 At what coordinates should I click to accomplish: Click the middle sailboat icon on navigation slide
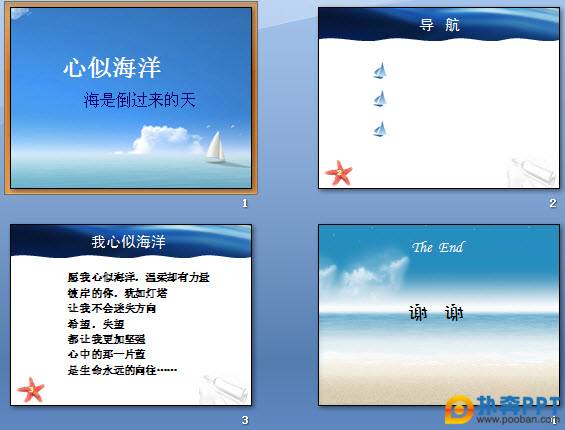pos(380,99)
